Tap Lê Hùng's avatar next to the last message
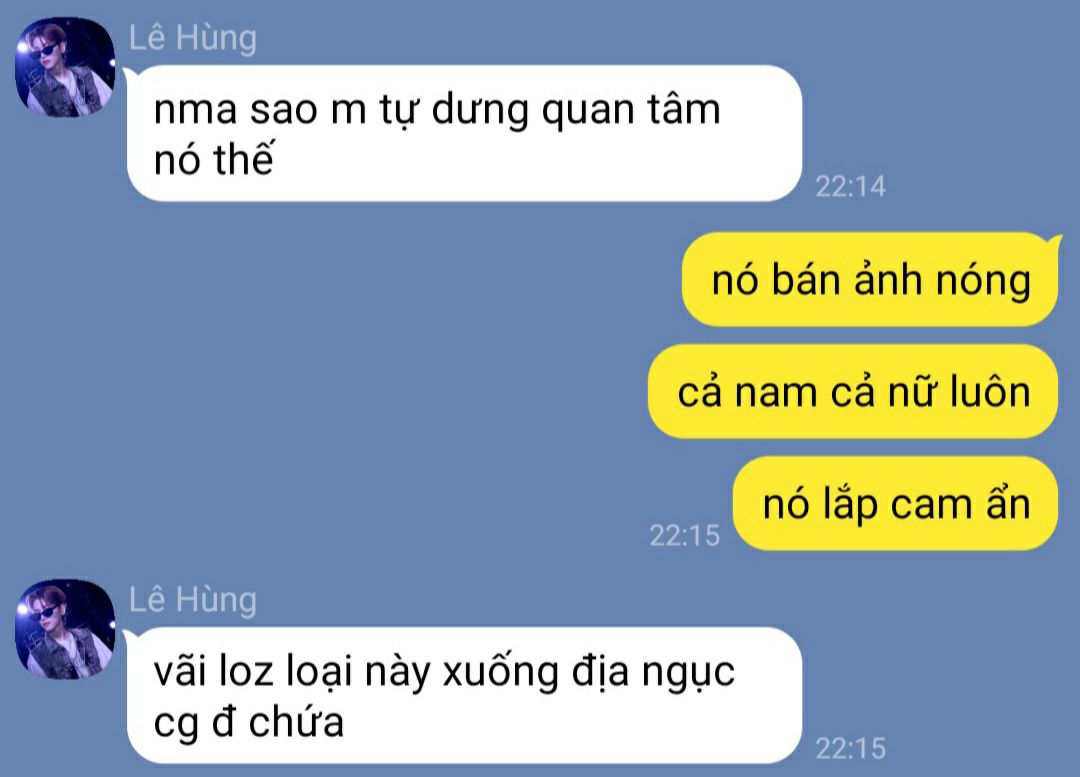The height and width of the screenshot is (777, 1080). pyautogui.click(x=65, y=629)
